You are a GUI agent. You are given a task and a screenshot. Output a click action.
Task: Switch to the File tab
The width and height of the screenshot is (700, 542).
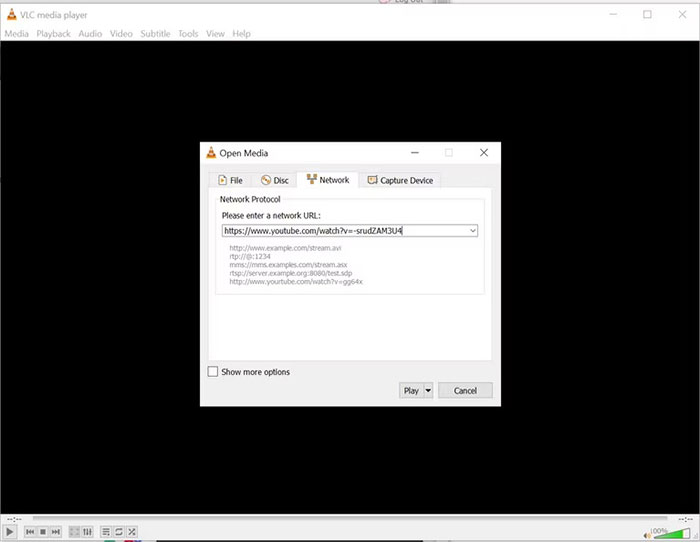pos(230,180)
